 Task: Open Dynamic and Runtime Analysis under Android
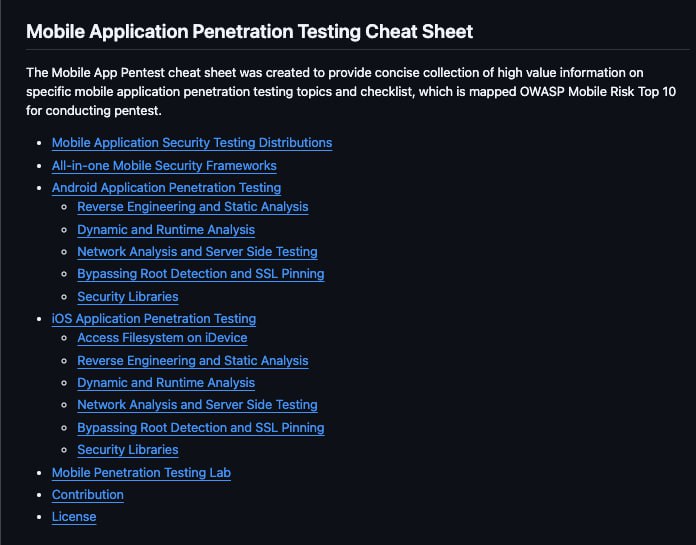click(166, 229)
